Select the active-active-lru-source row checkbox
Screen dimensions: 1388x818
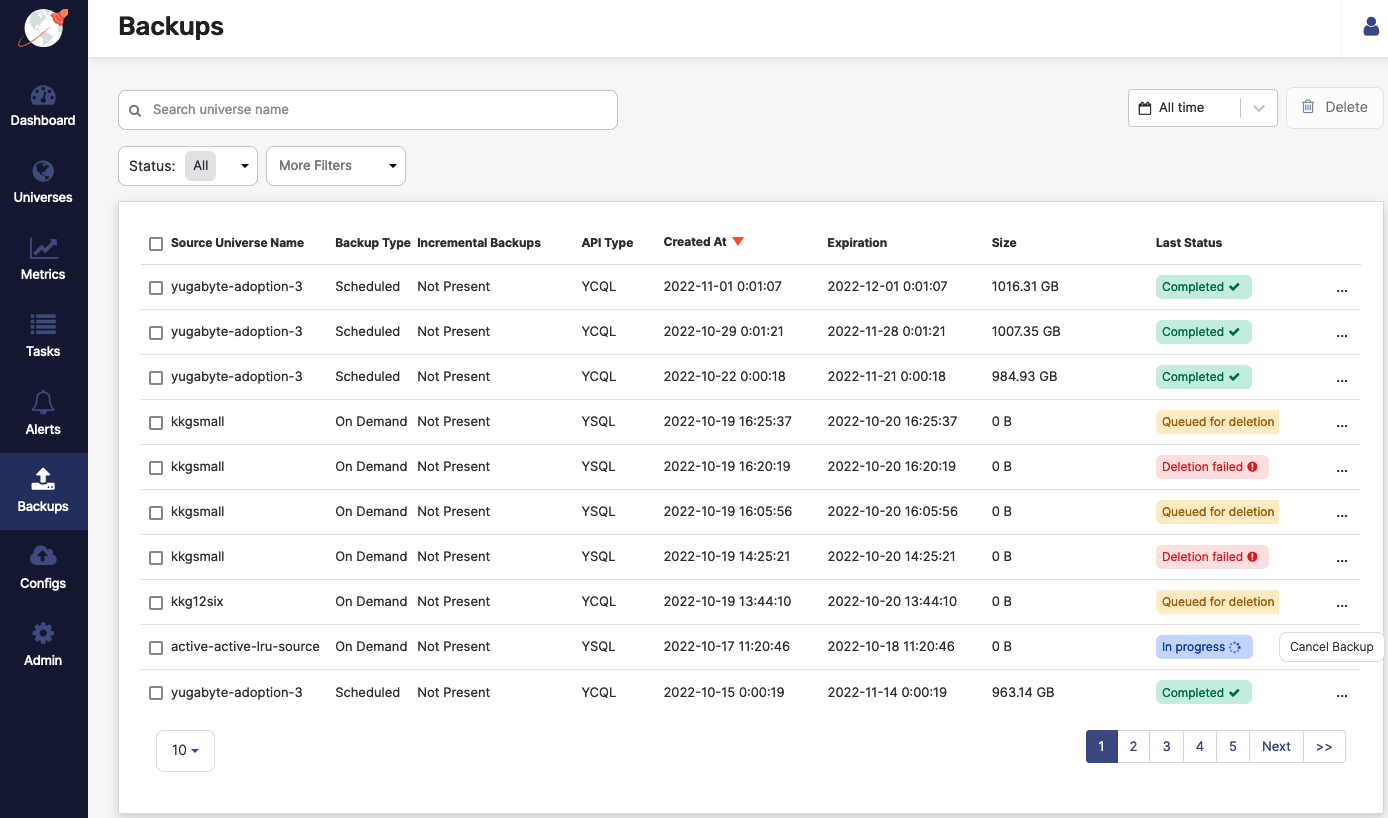[156, 648]
